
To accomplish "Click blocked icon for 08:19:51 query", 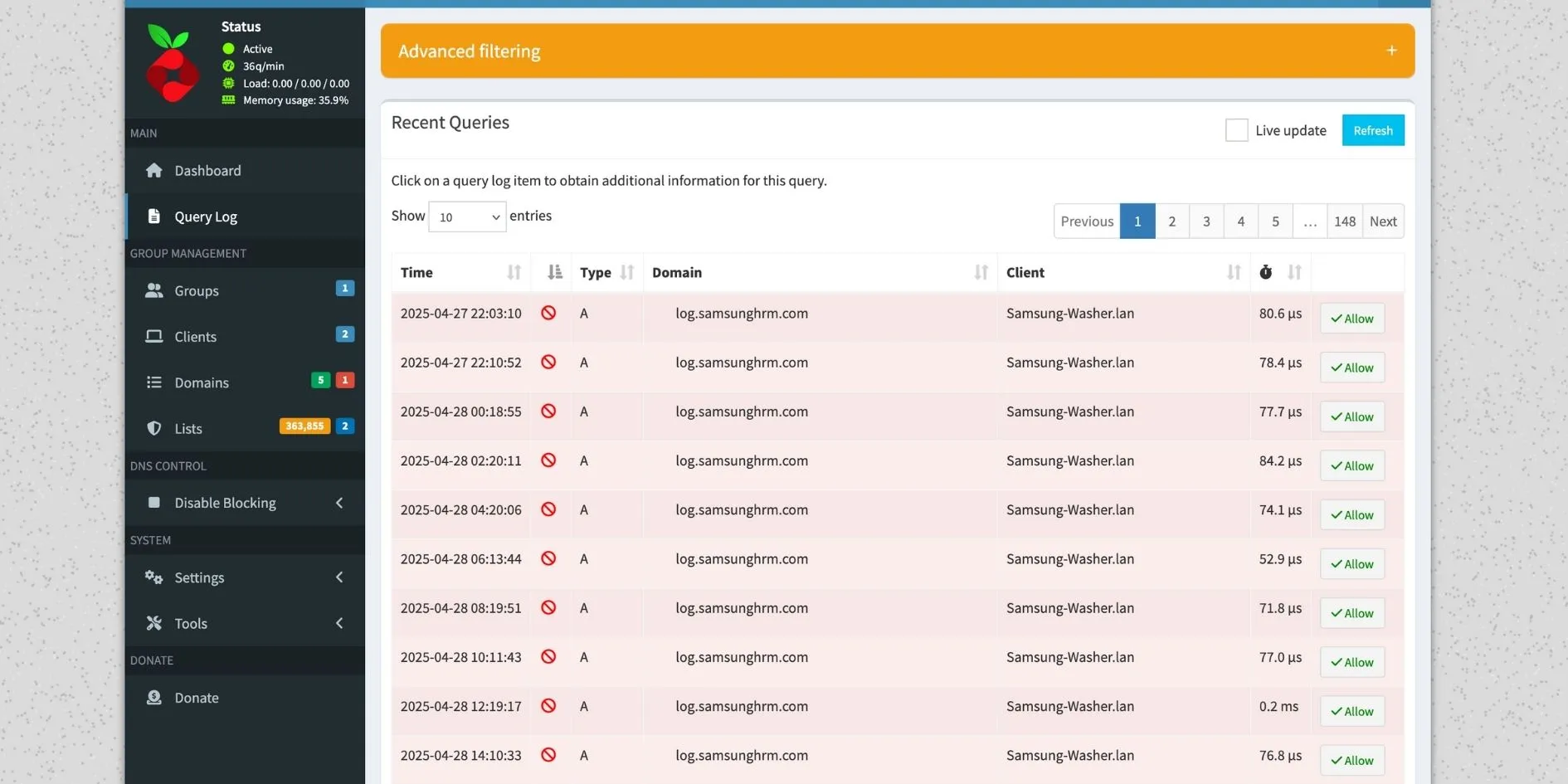I will [x=548, y=607].
